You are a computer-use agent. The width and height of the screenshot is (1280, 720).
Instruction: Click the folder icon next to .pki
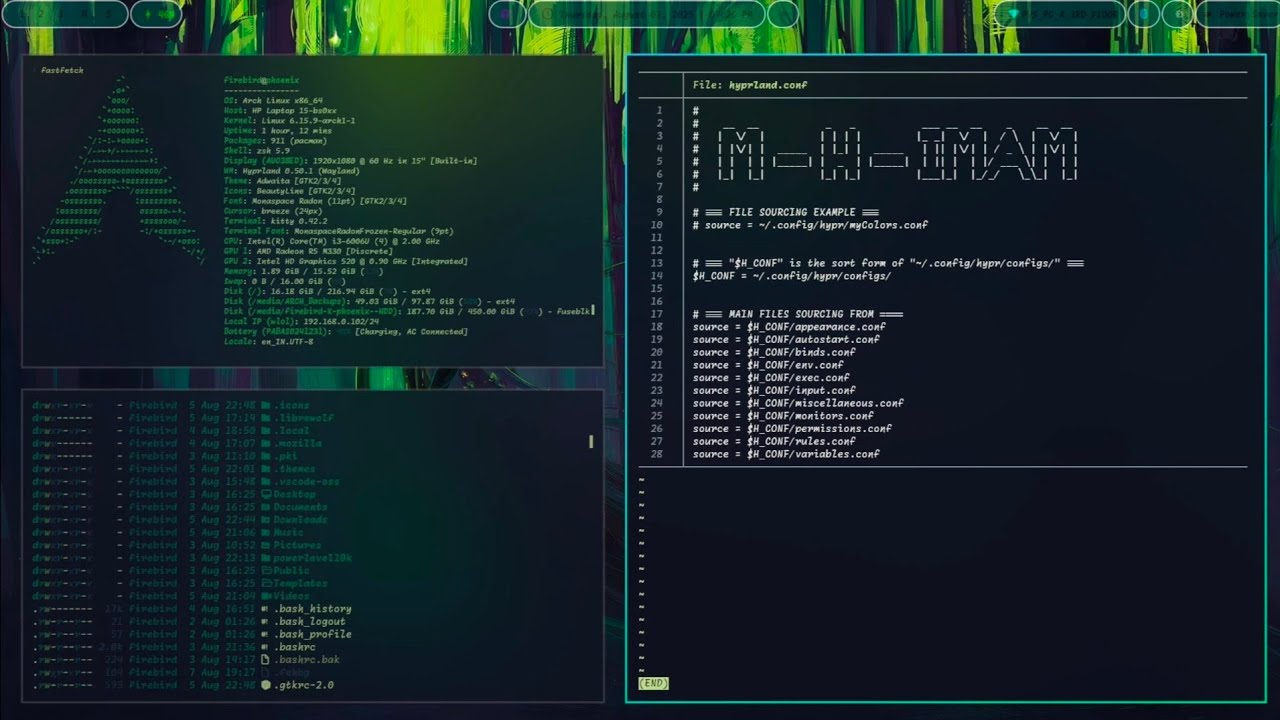click(x=266, y=456)
